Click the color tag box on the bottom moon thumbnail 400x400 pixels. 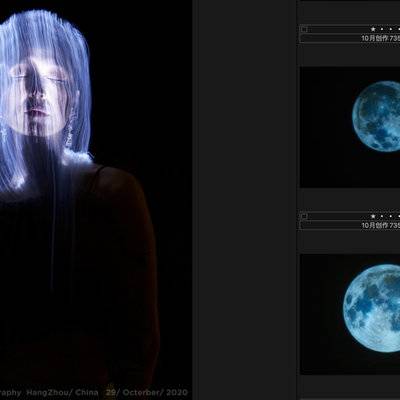click(304, 217)
